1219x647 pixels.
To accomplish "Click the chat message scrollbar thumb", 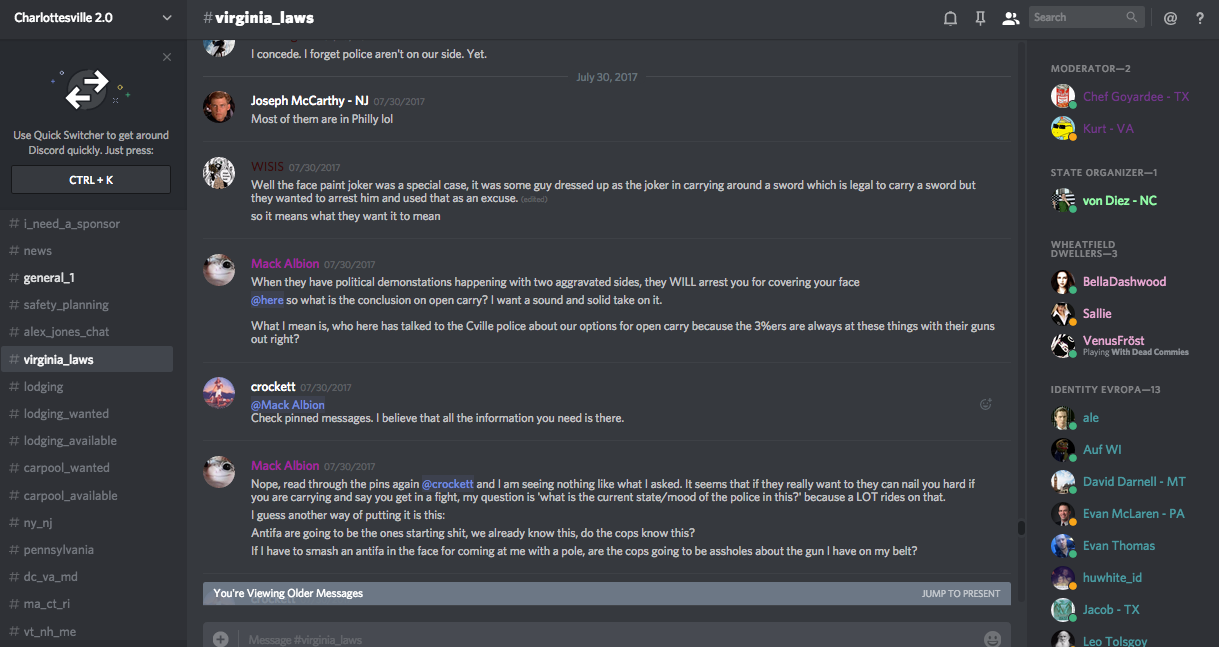I will tap(1020, 528).
